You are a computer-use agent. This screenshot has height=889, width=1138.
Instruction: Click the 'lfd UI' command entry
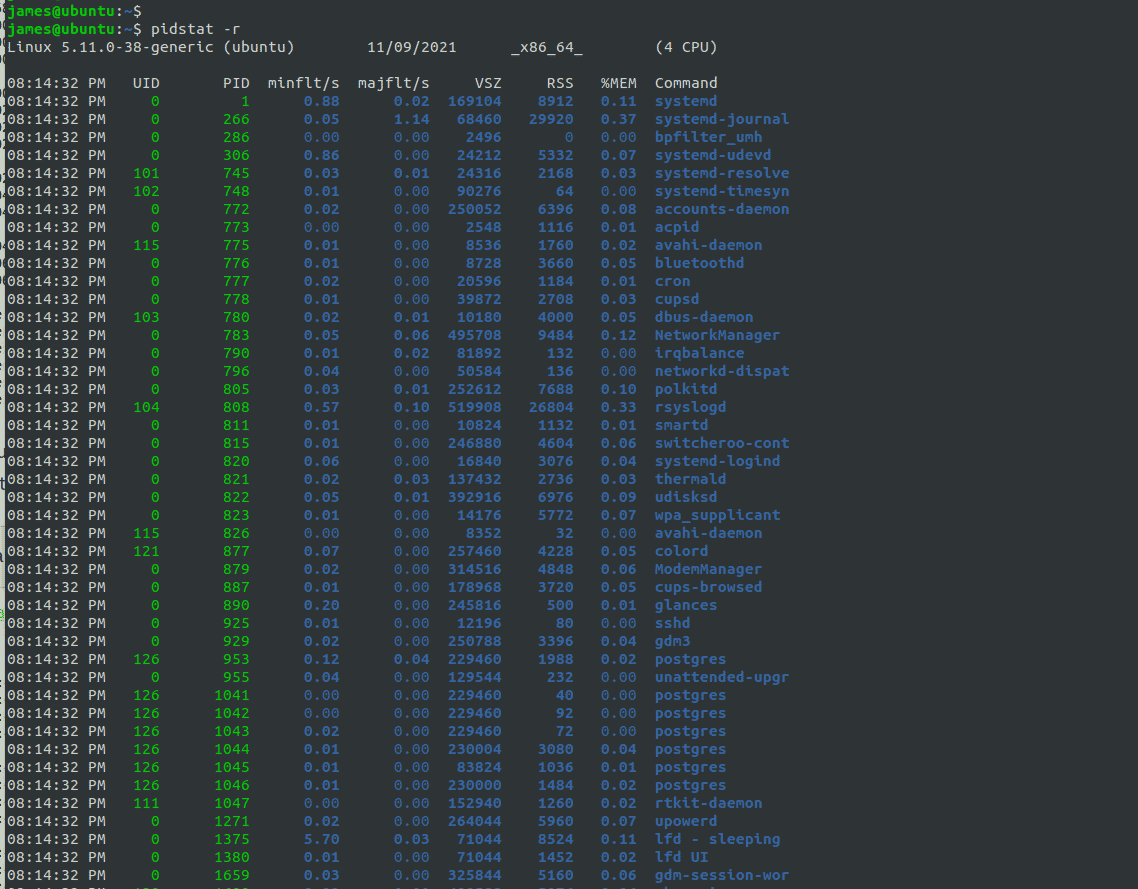[x=681, y=857]
